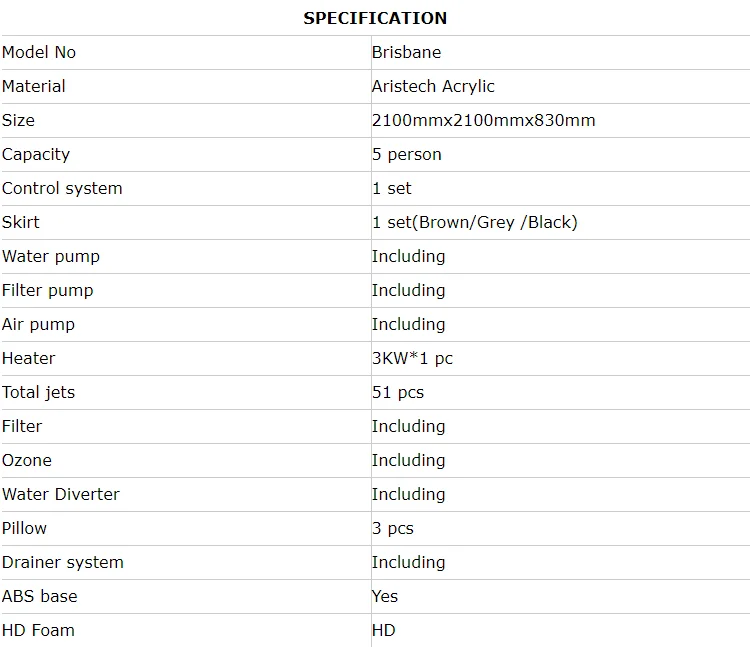Click the SPECIFICATION heading
This screenshot has width=750, height=647.
click(x=375, y=18)
